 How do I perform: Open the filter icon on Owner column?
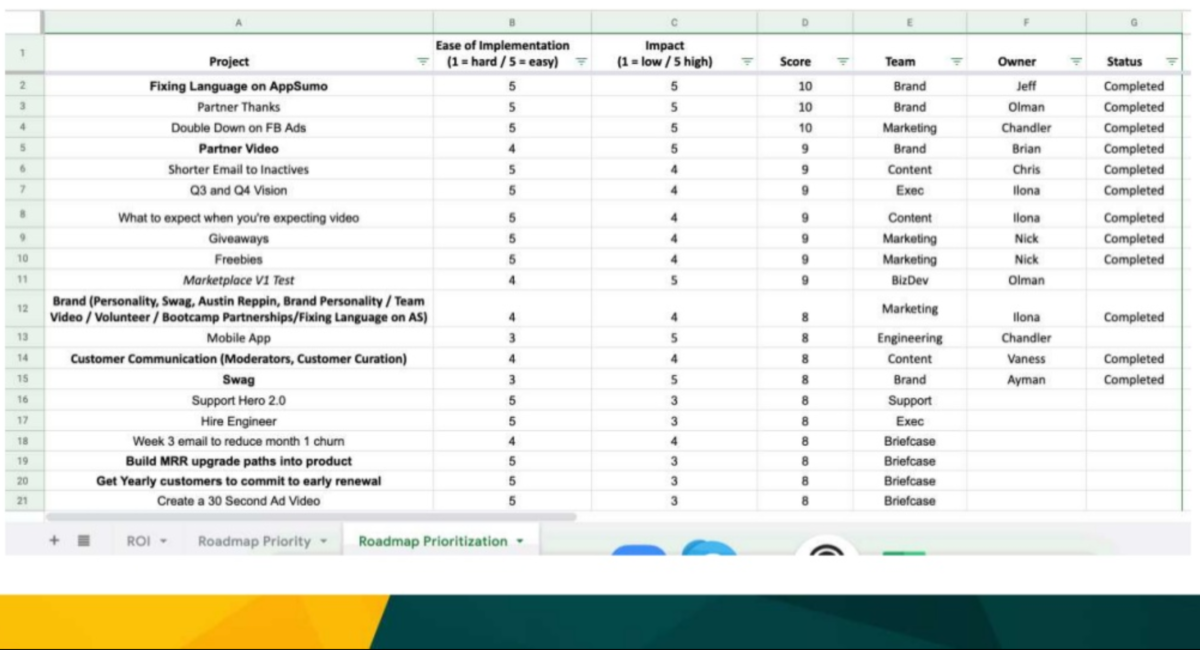(x=1075, y=62)
